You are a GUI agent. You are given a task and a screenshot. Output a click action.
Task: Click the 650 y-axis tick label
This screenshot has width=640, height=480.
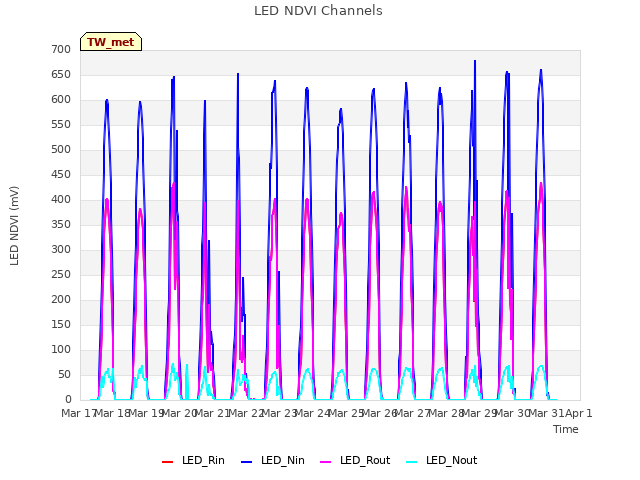[61, 75]
